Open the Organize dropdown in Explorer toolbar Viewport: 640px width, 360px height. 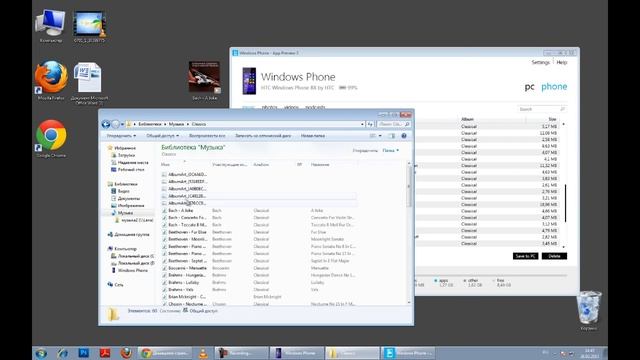tap(121, 136)
